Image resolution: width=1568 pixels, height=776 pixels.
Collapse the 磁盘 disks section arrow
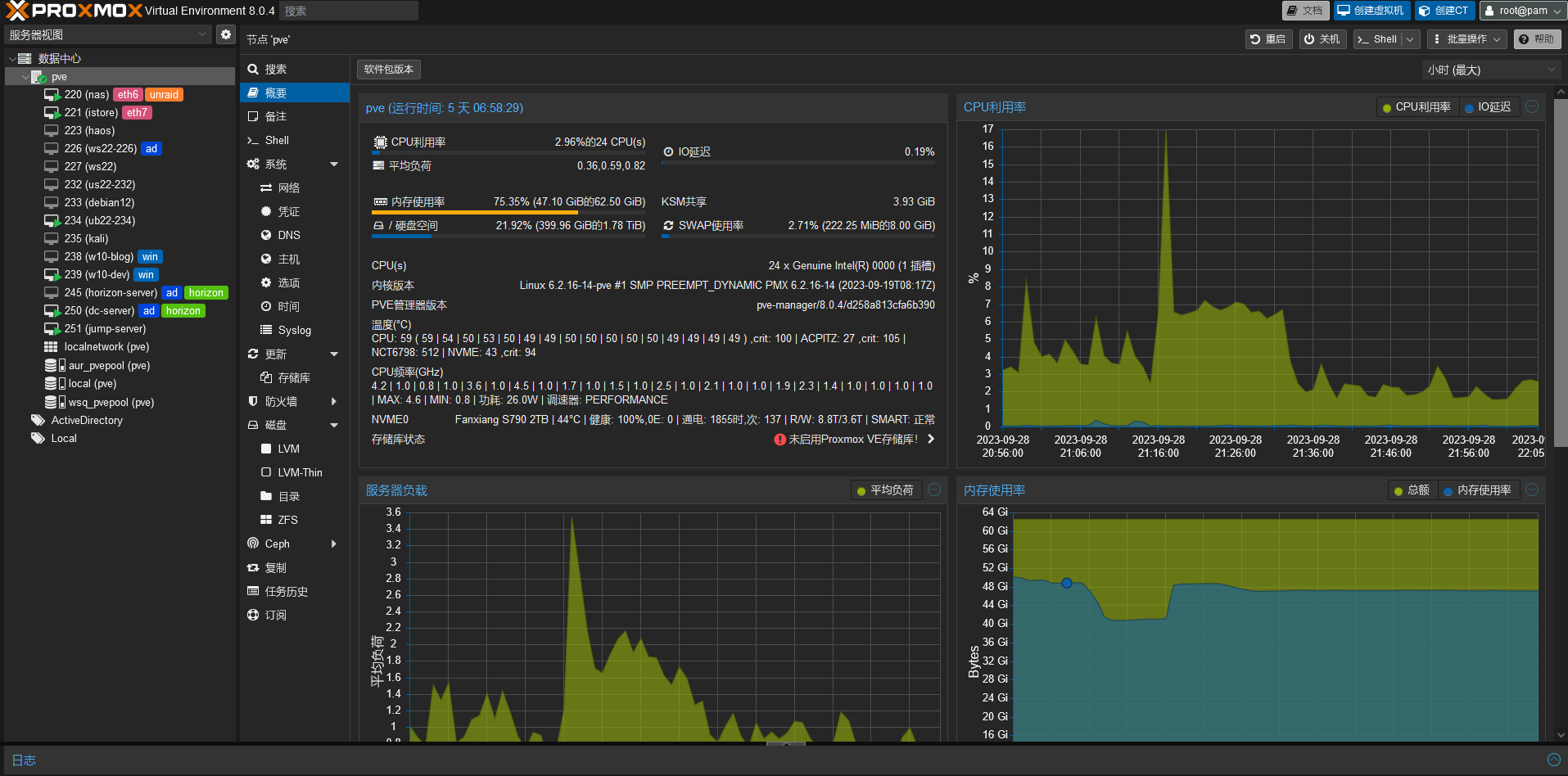334,426
